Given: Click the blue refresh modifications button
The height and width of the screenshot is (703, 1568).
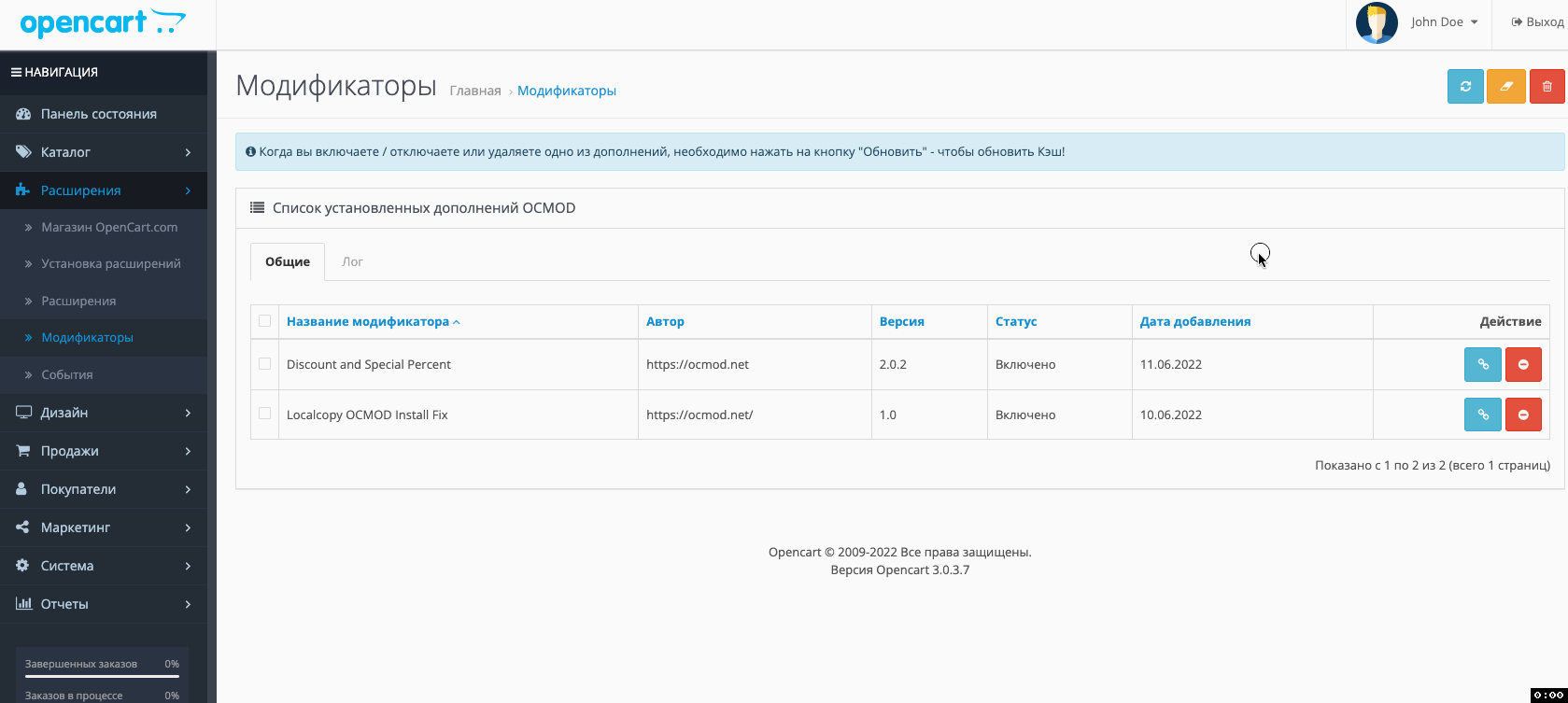Looking at the screenshot, I should point(1465,87).
